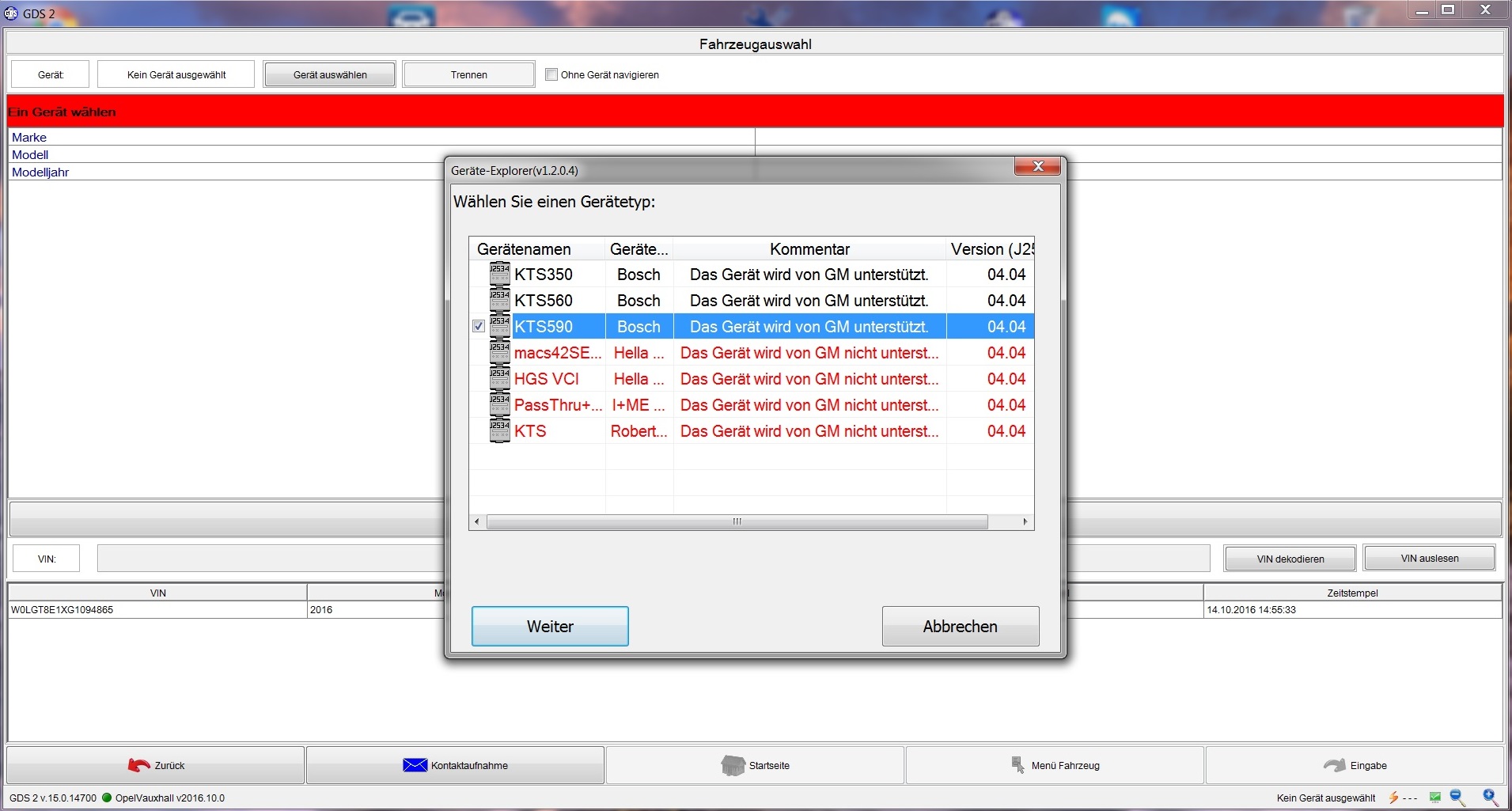Zoom in with the plus magnifier
The image size is (1512, 811).
tap(1491, 798)
